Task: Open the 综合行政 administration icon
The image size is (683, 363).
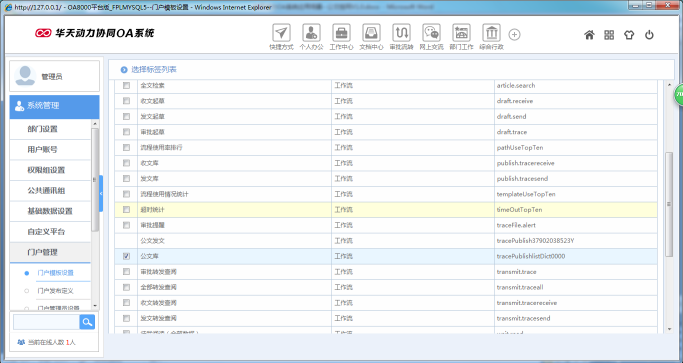Action: coord(491,33)
